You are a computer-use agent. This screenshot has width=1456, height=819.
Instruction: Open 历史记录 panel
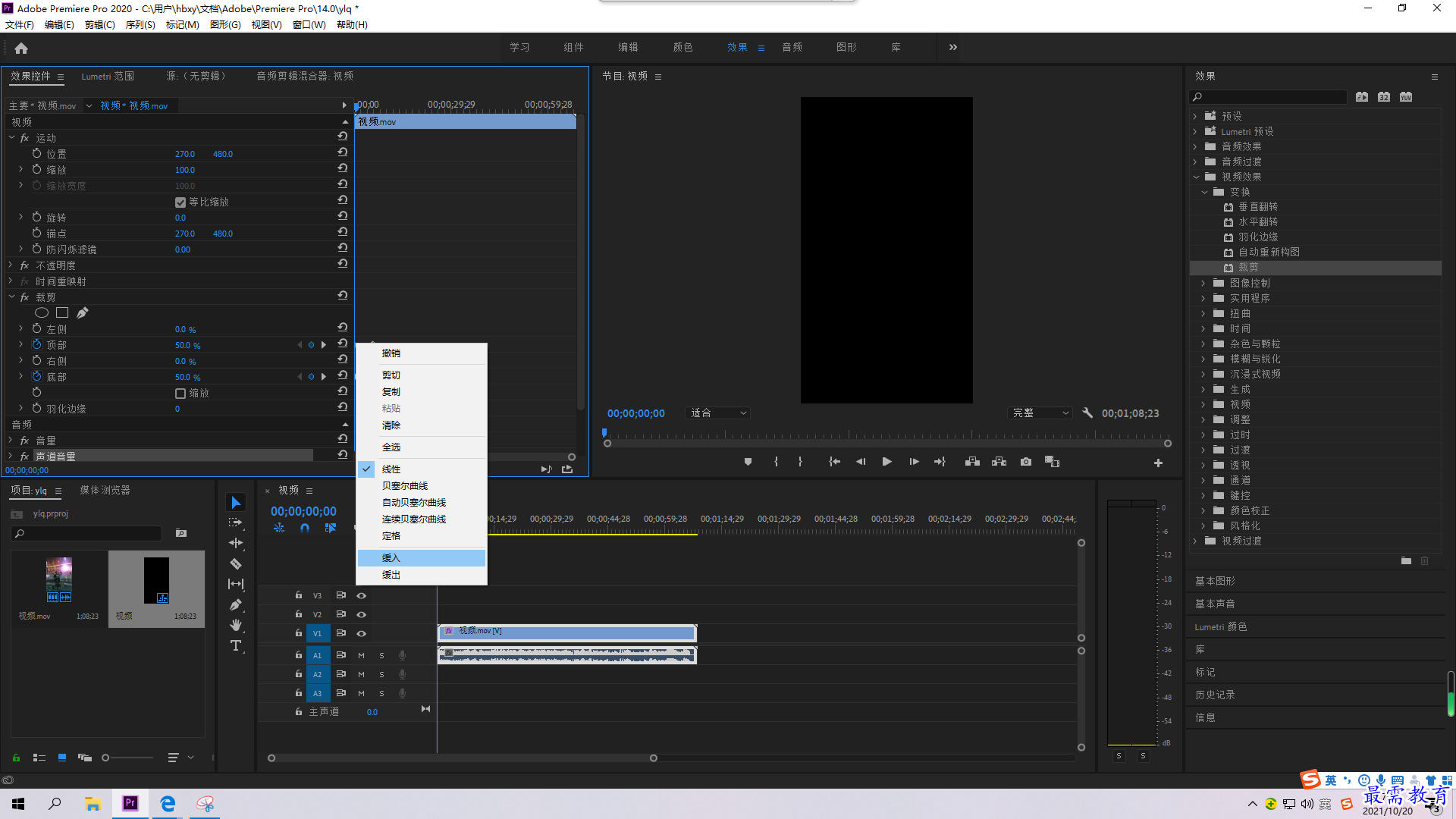click(x=1215, y=695)
